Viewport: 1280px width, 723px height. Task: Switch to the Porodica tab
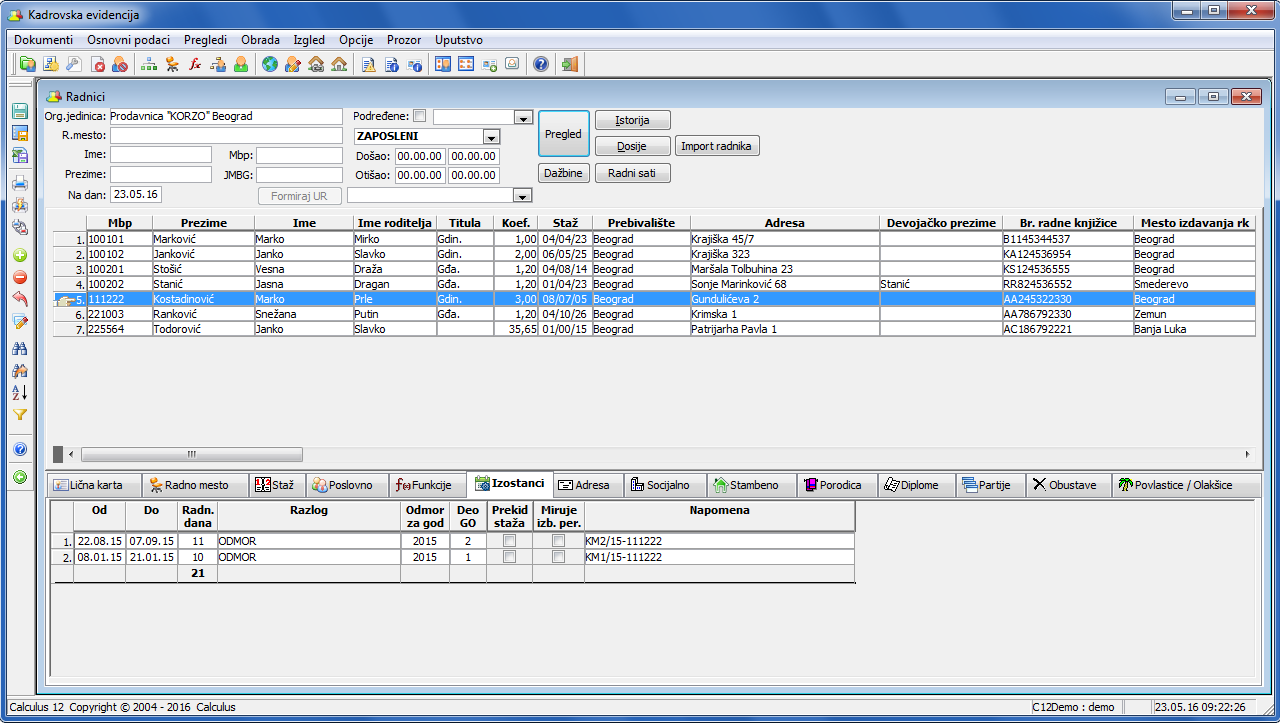(836, 485)
